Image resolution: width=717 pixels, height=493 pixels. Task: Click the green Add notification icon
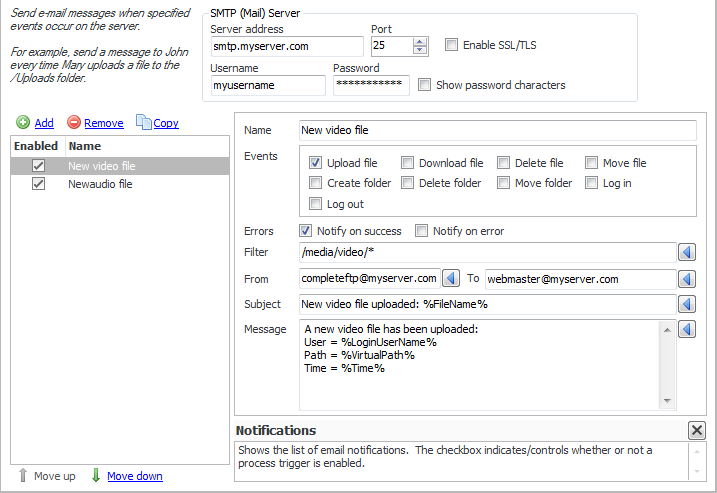(23, 123)
